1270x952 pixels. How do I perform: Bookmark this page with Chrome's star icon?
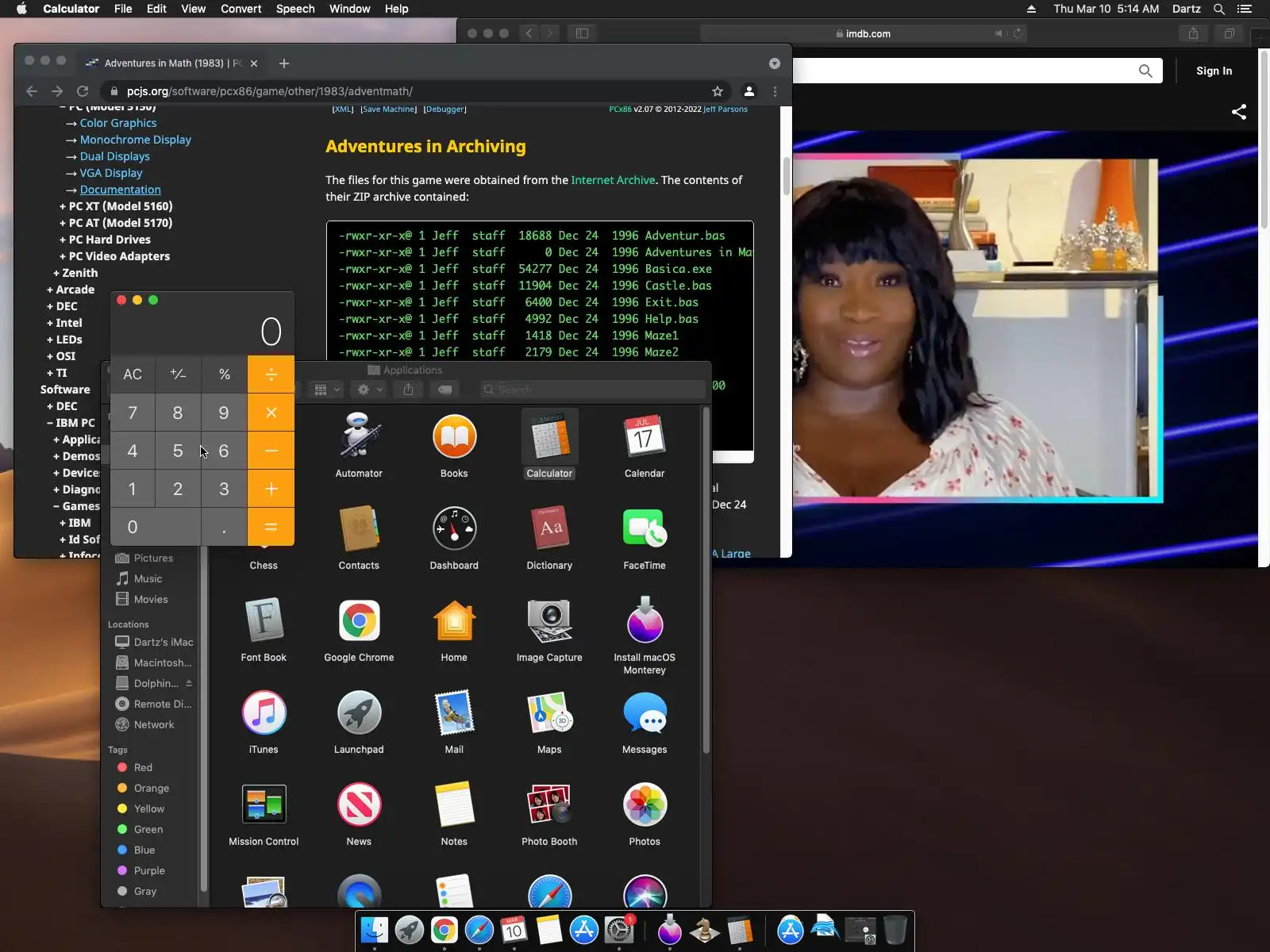coord(718,91)
